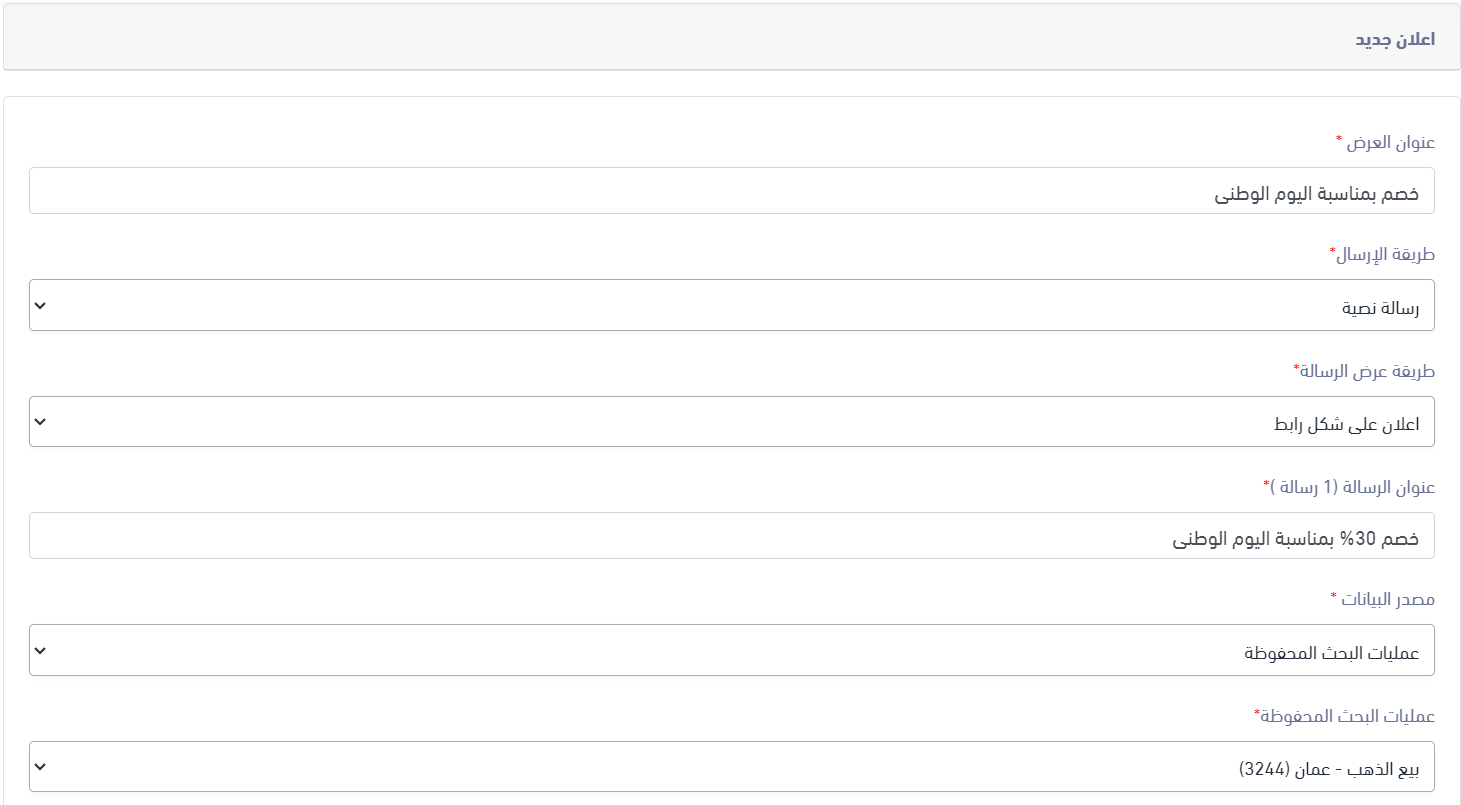Click the chevron arrow of 'بيع الذهب - عمان' select
Screen dimensions: 1461x805
[x=40, y=767]
